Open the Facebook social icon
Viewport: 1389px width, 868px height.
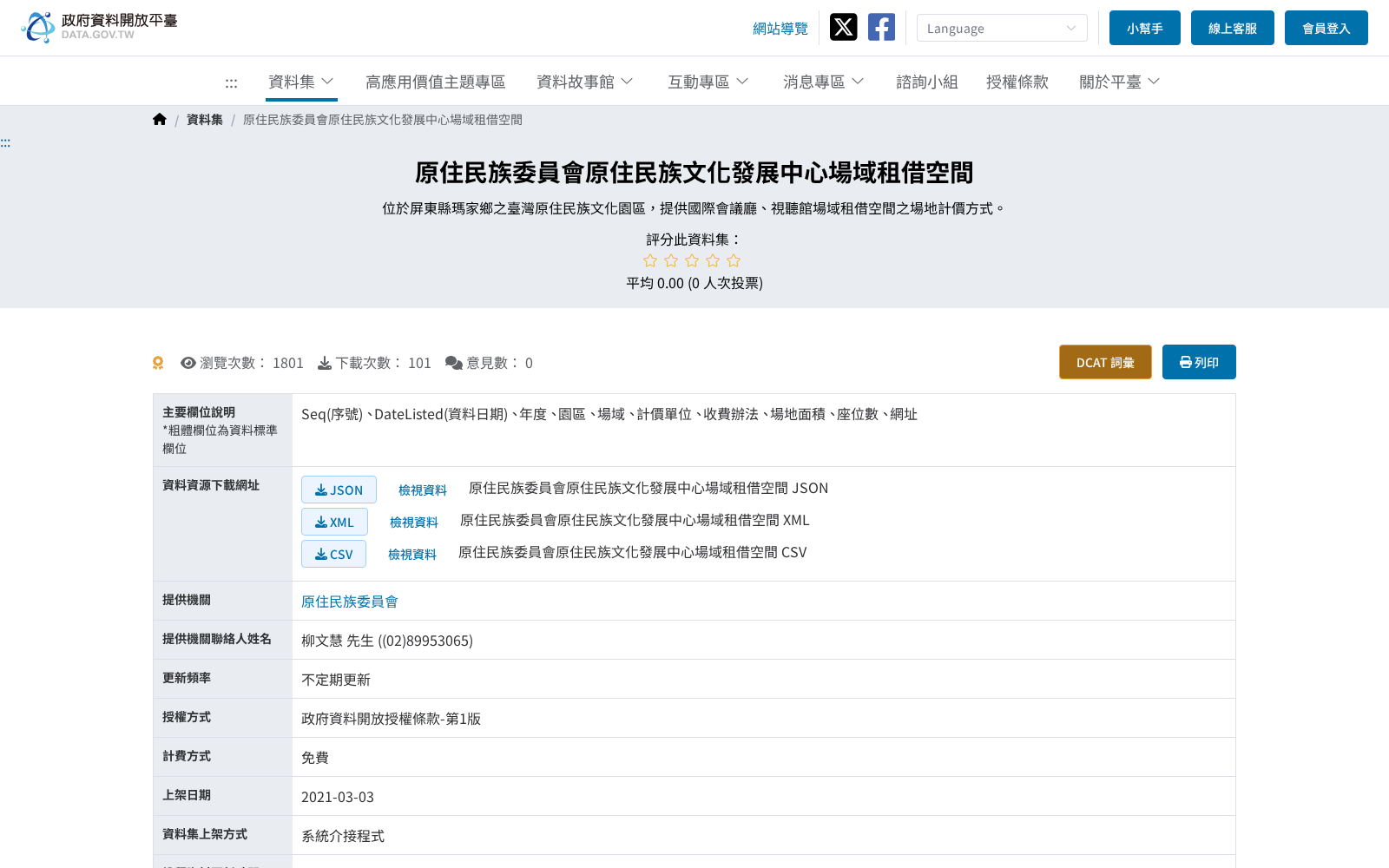(881, 27)
